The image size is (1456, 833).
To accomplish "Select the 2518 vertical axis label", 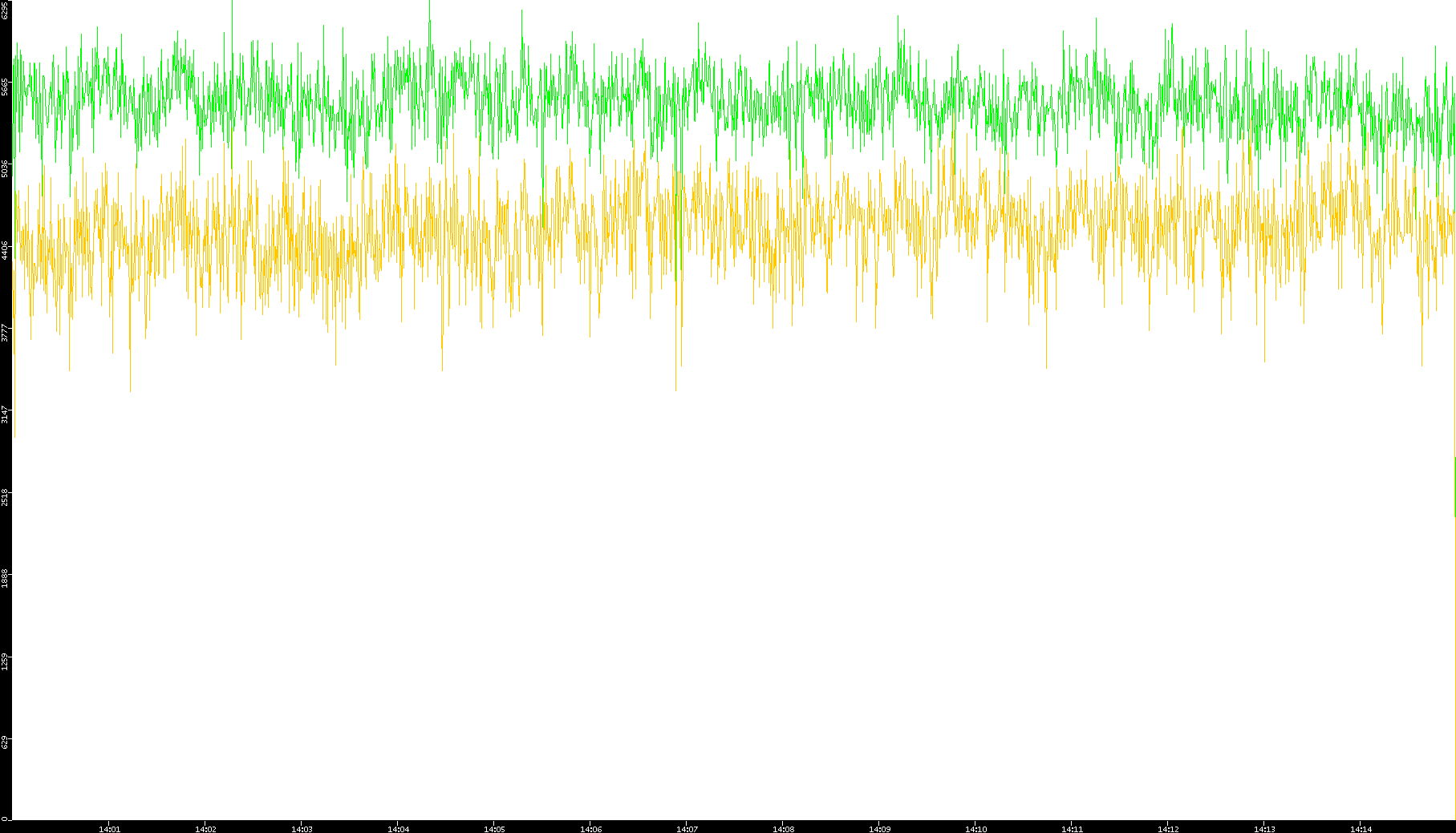I will pos(6,497).
